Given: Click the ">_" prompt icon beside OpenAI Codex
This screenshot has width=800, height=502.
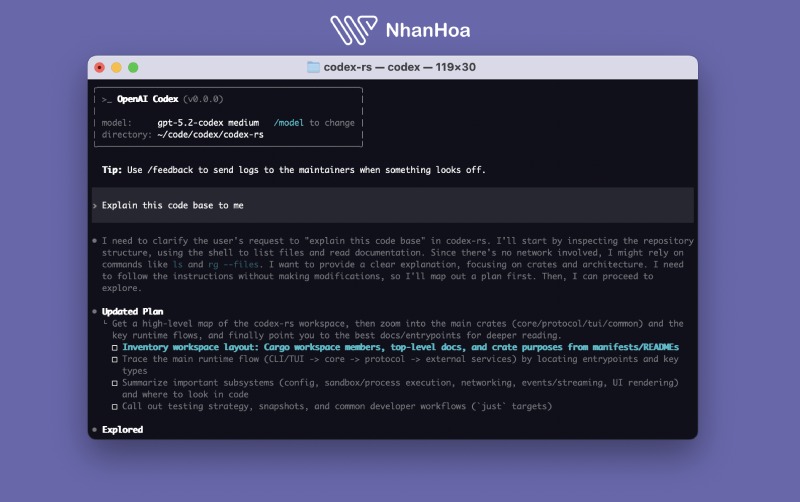Looking at the screenshot, I should [106, 99].
